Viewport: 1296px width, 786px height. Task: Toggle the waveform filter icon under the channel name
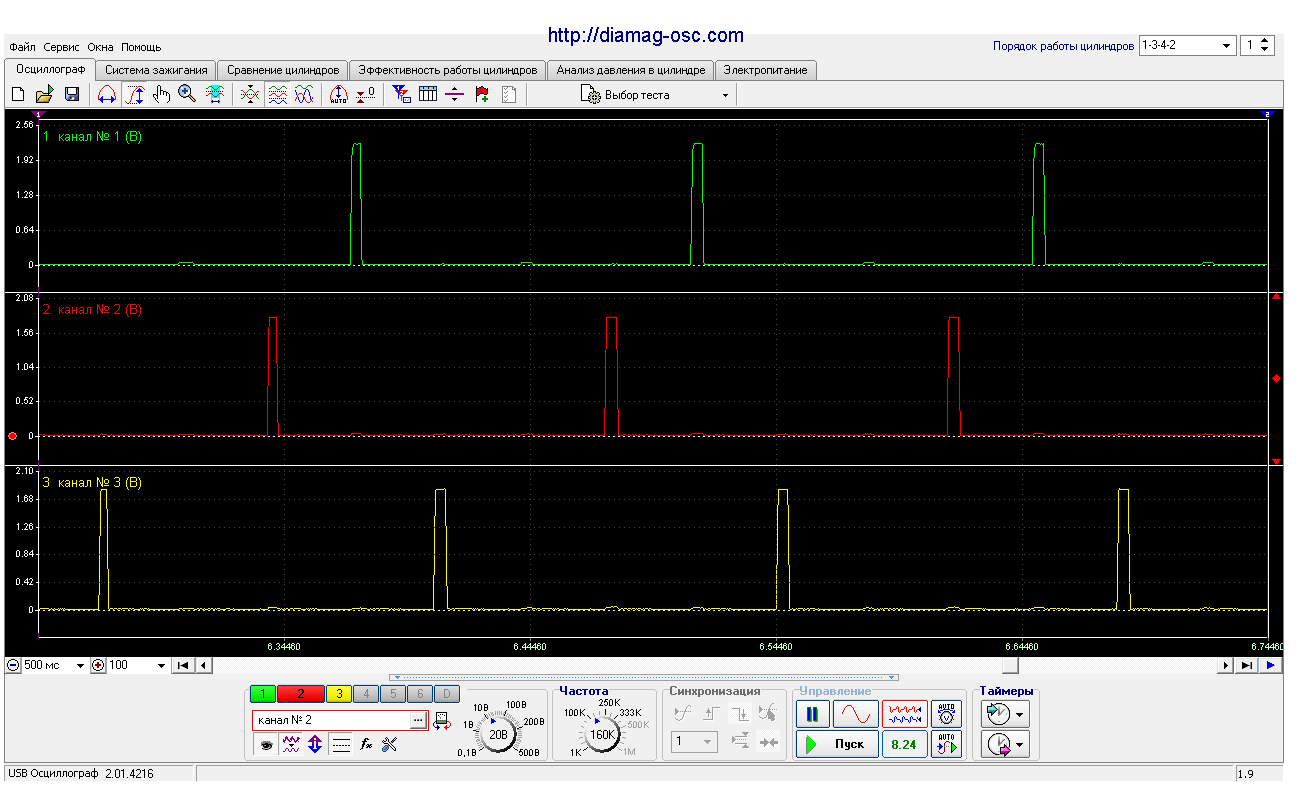(x=291, y=744)
